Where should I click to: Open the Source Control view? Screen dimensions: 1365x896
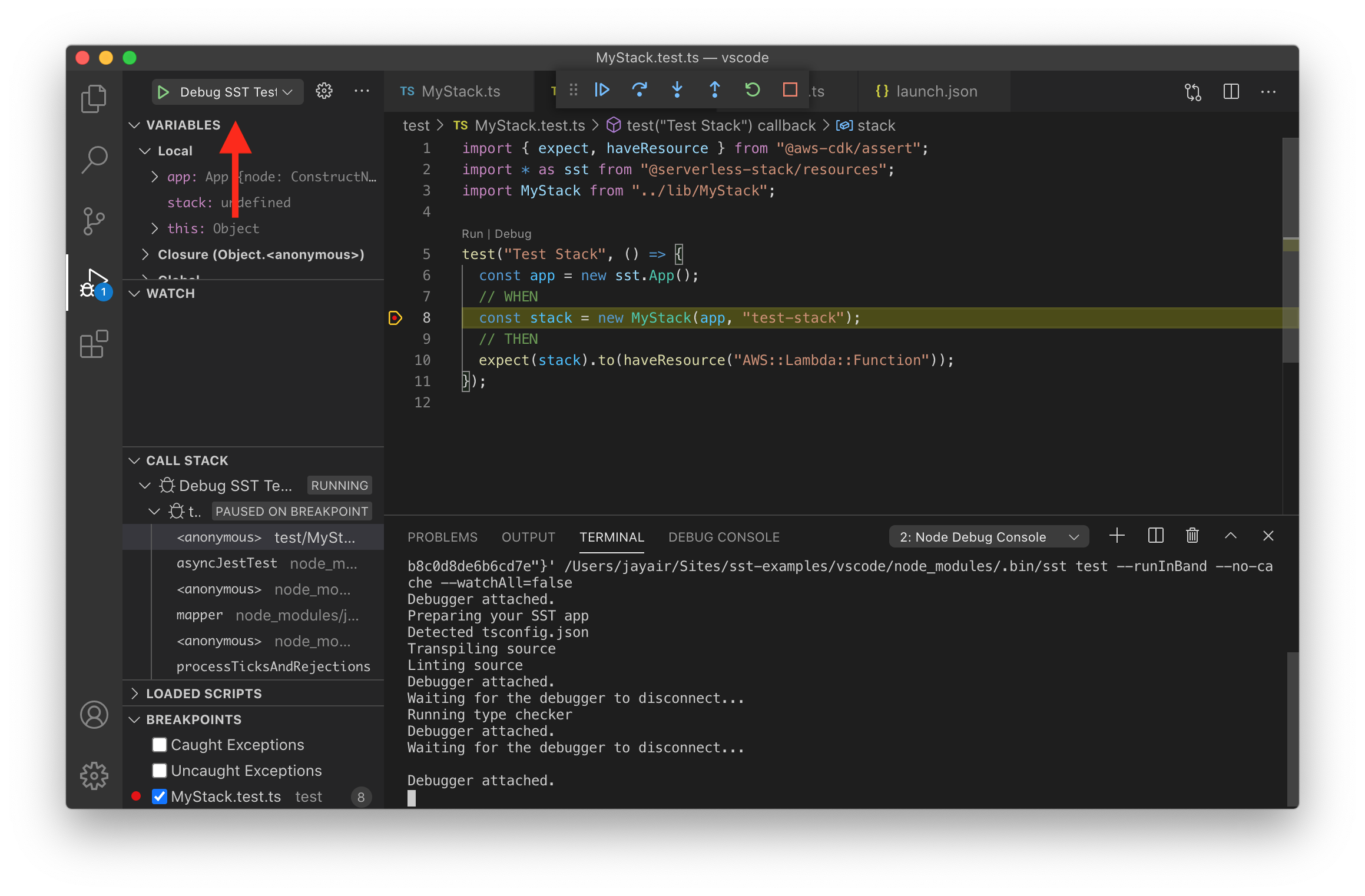pyautogui.click(x=94, y=221)
